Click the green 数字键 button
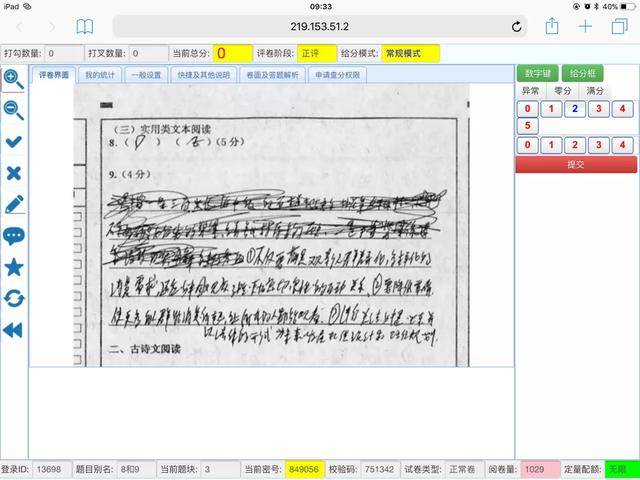The width and height of the screenshot is (640, 480). [538, 73]
